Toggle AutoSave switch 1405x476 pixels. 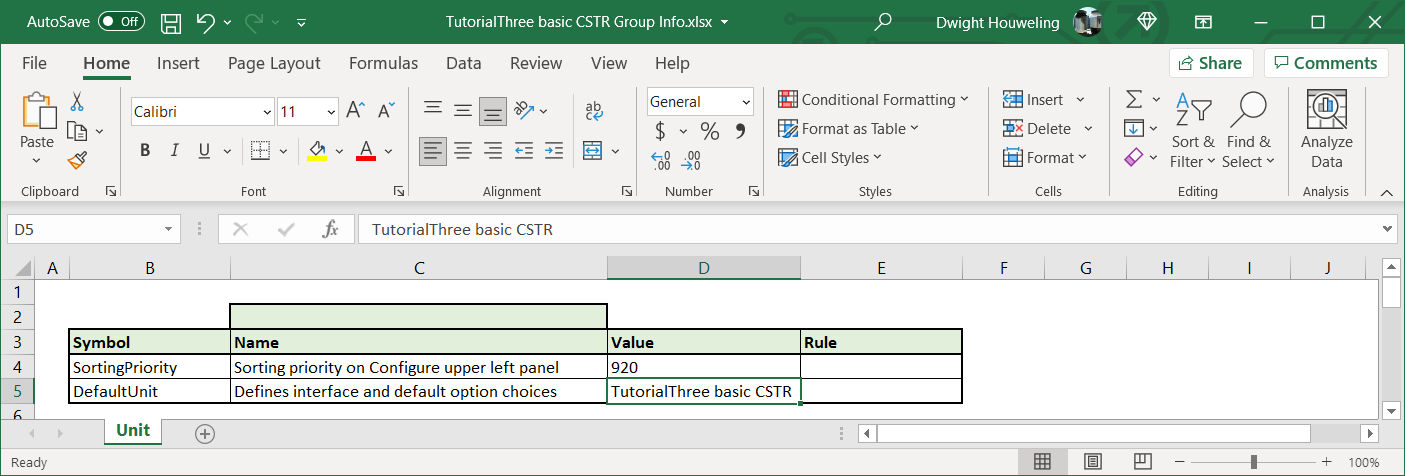[120, 22]
